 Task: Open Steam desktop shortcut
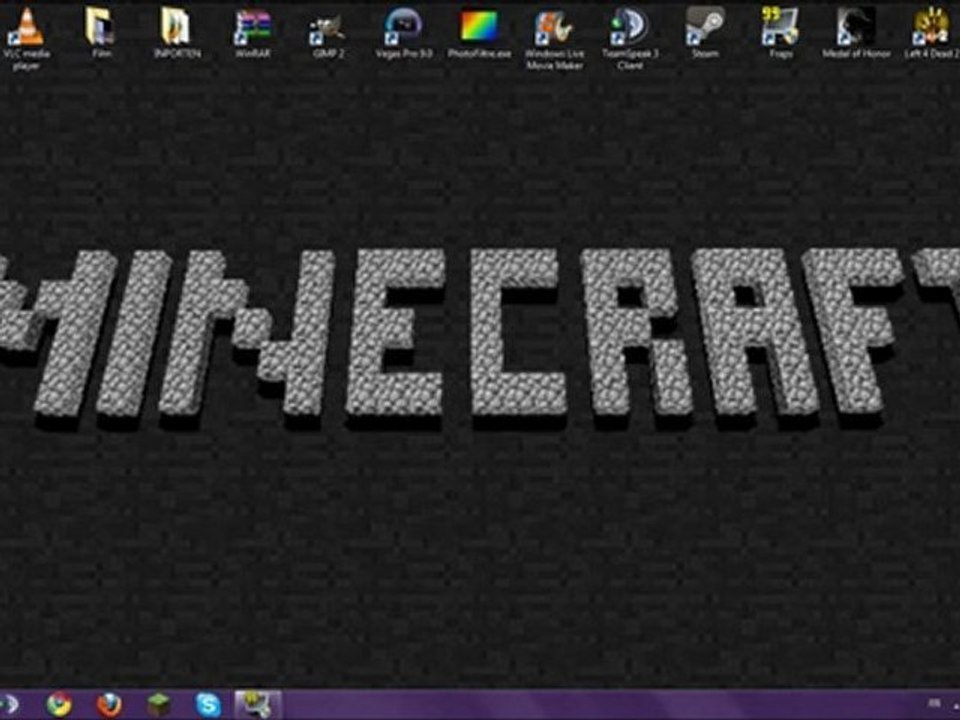click(705, 32)
